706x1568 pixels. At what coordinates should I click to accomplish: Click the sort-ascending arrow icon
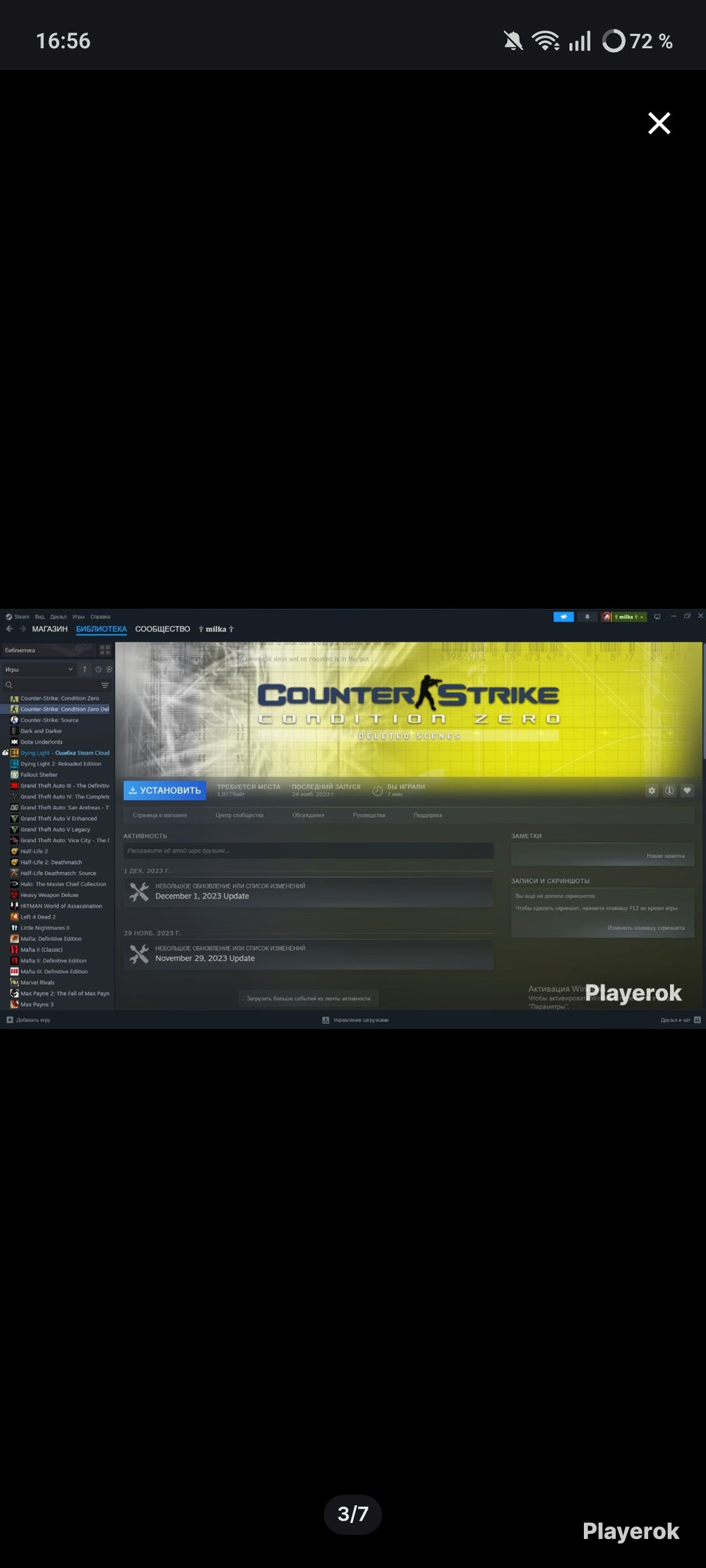click(85, 669)
